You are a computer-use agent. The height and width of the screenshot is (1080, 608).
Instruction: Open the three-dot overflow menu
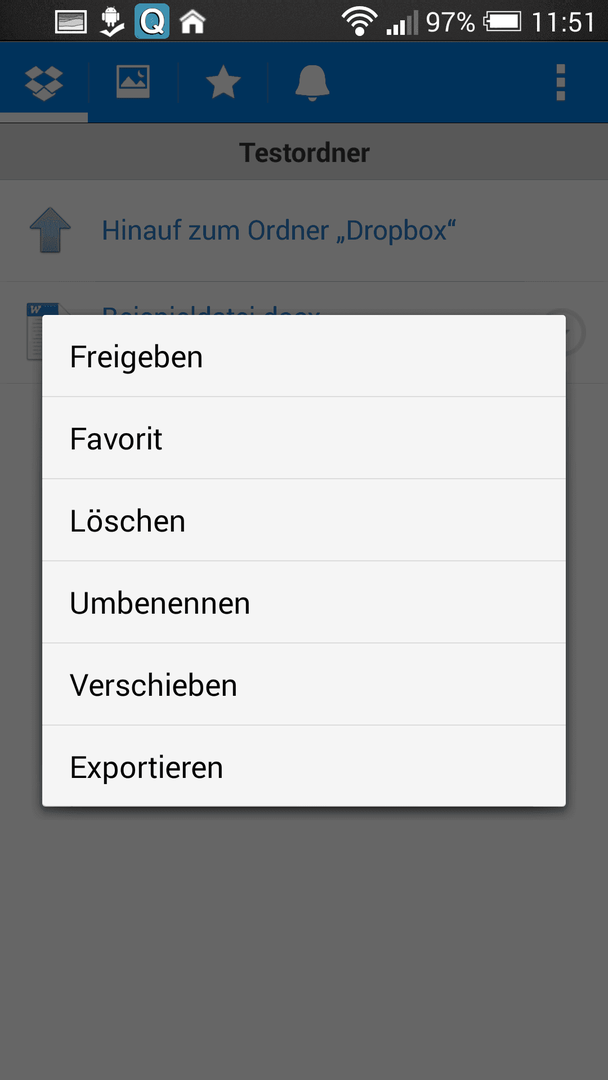560,83
